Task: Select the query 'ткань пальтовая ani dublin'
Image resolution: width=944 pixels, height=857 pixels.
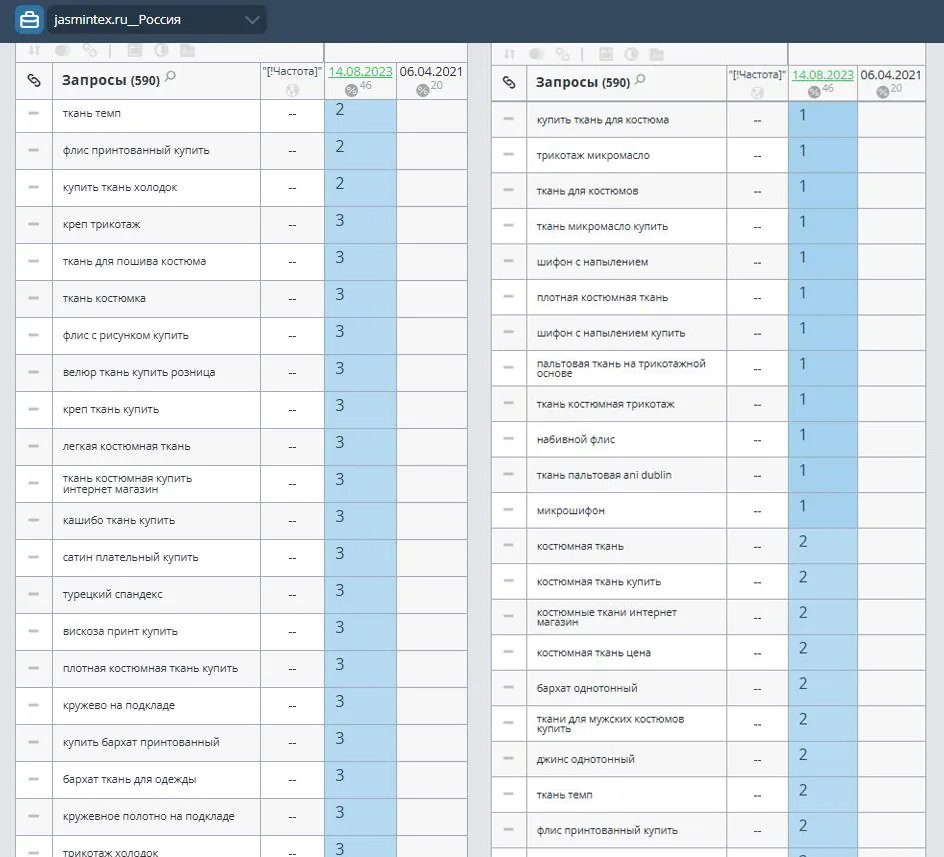Action: [x=604, y=475]
